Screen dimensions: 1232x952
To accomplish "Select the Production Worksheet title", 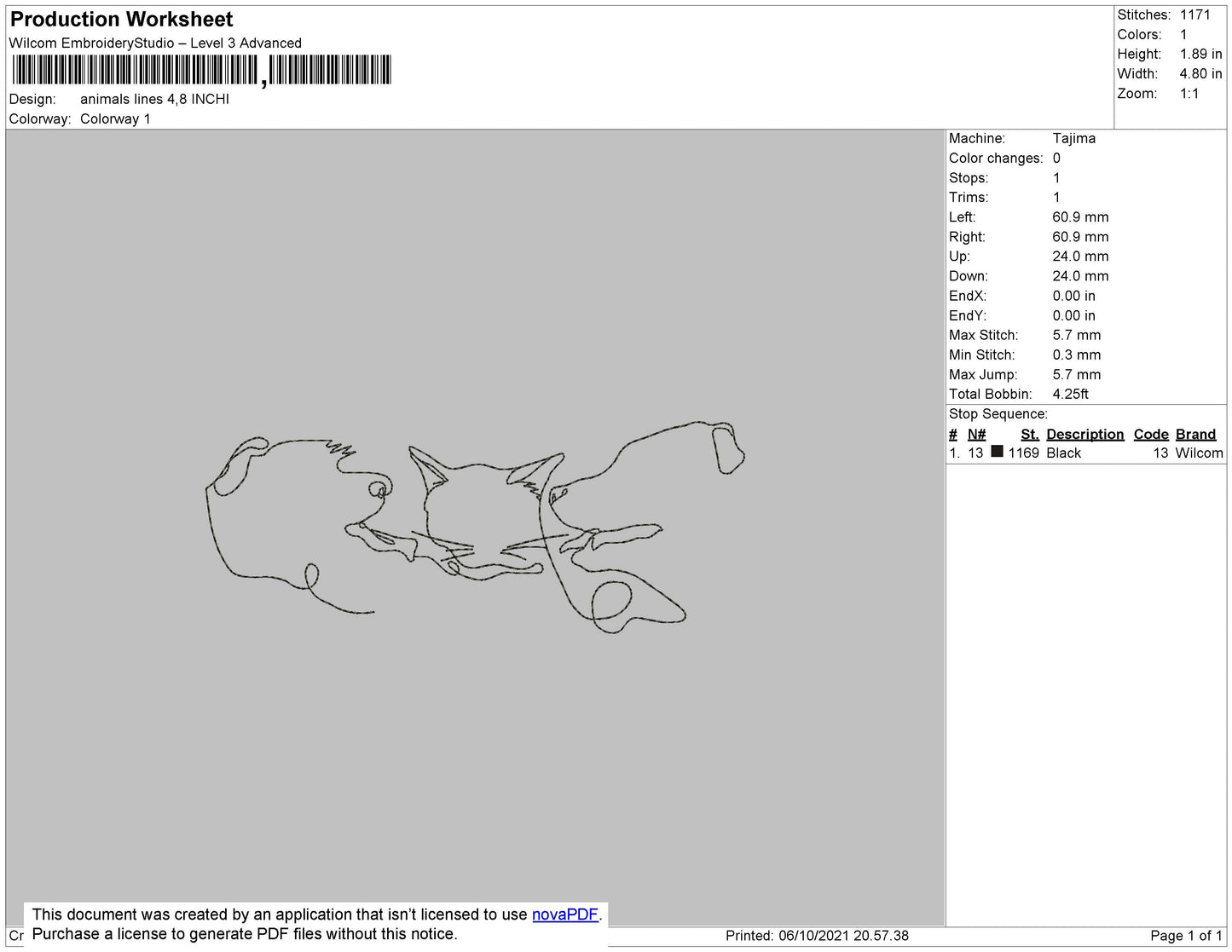I will pos(121,19).
